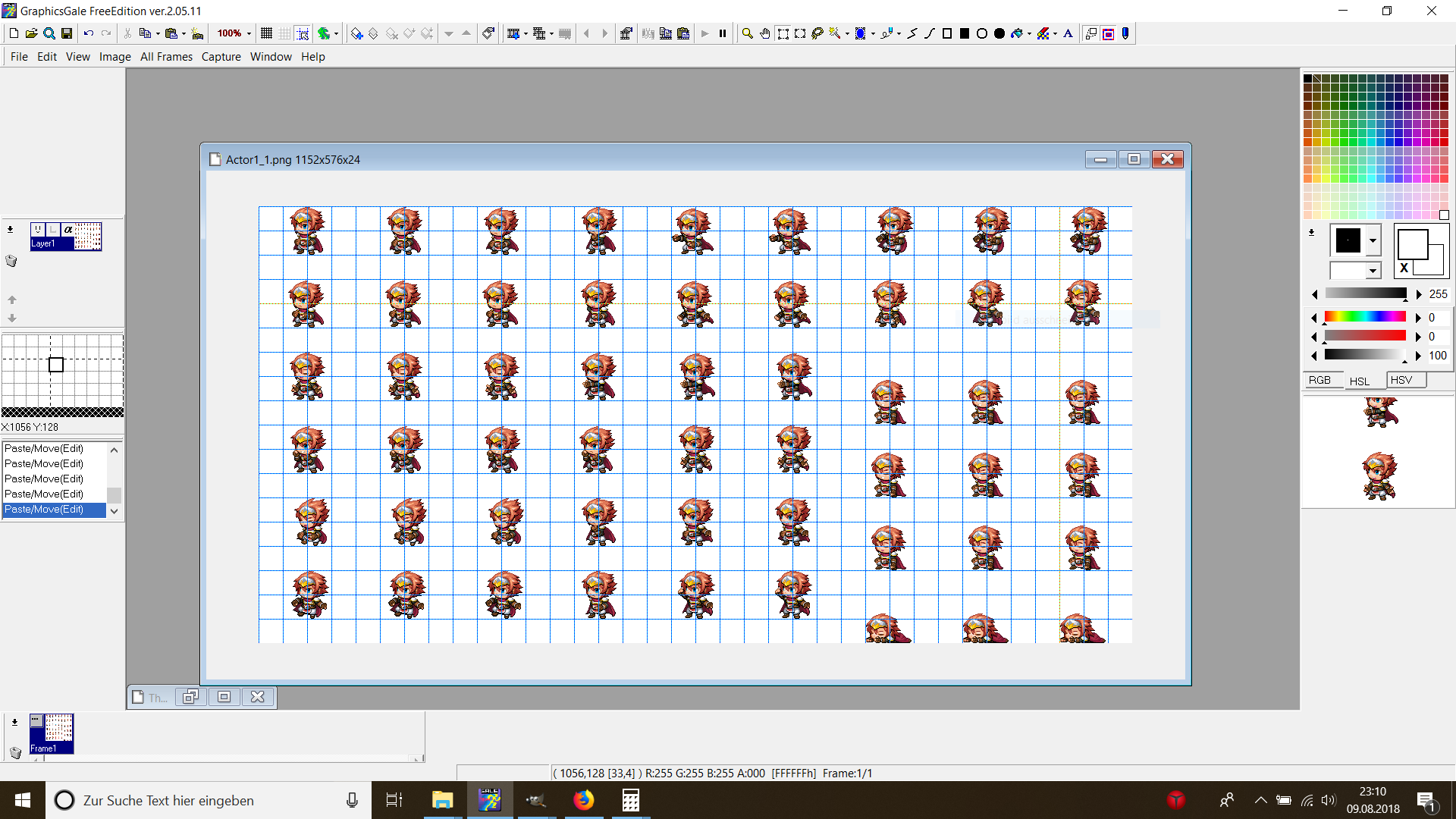This screenshot has height=819, width=1456.
Task: Select the RGB color mode tab
Action: 1319,380
